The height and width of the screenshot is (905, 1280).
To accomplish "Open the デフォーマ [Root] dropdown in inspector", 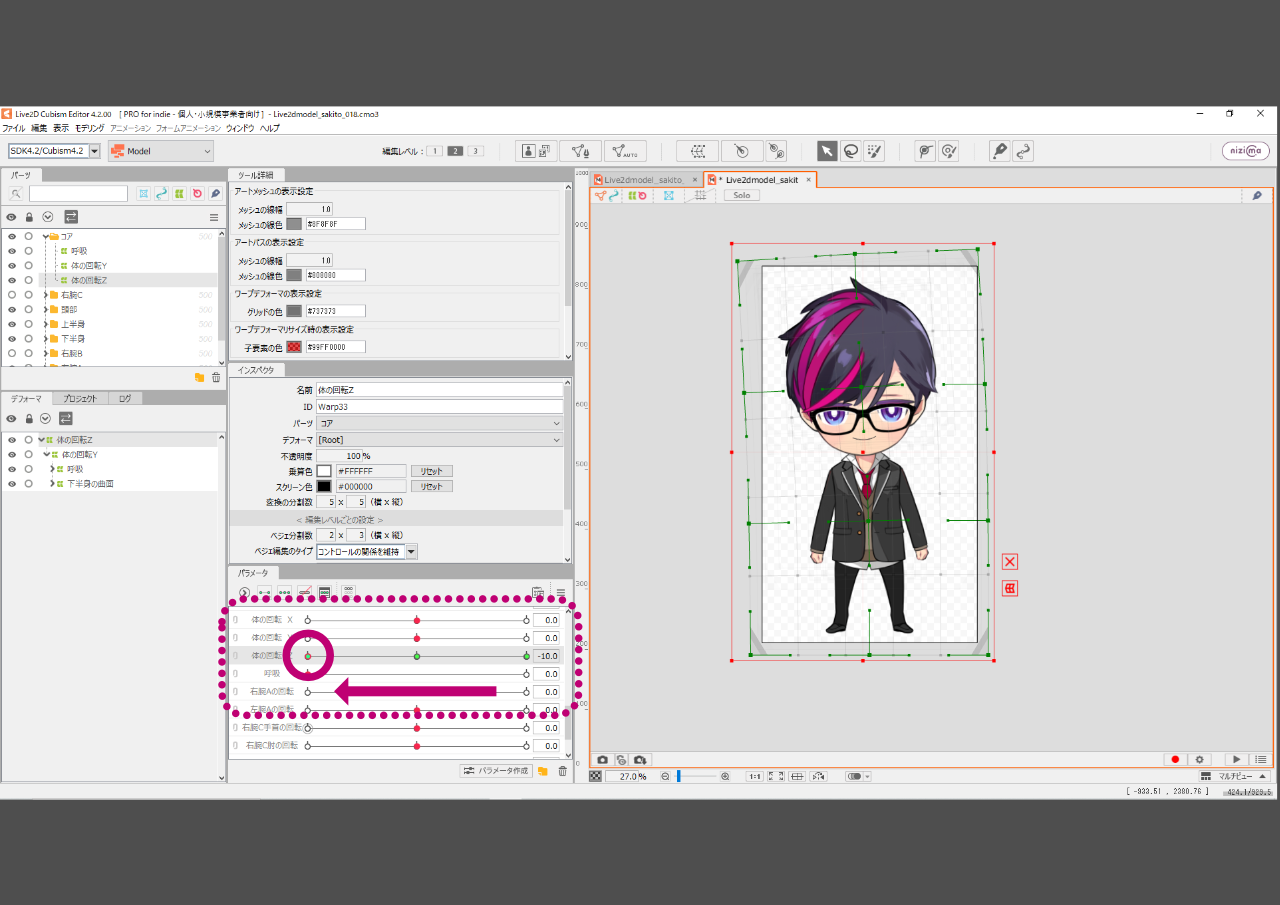I will [x=440, y=440].
